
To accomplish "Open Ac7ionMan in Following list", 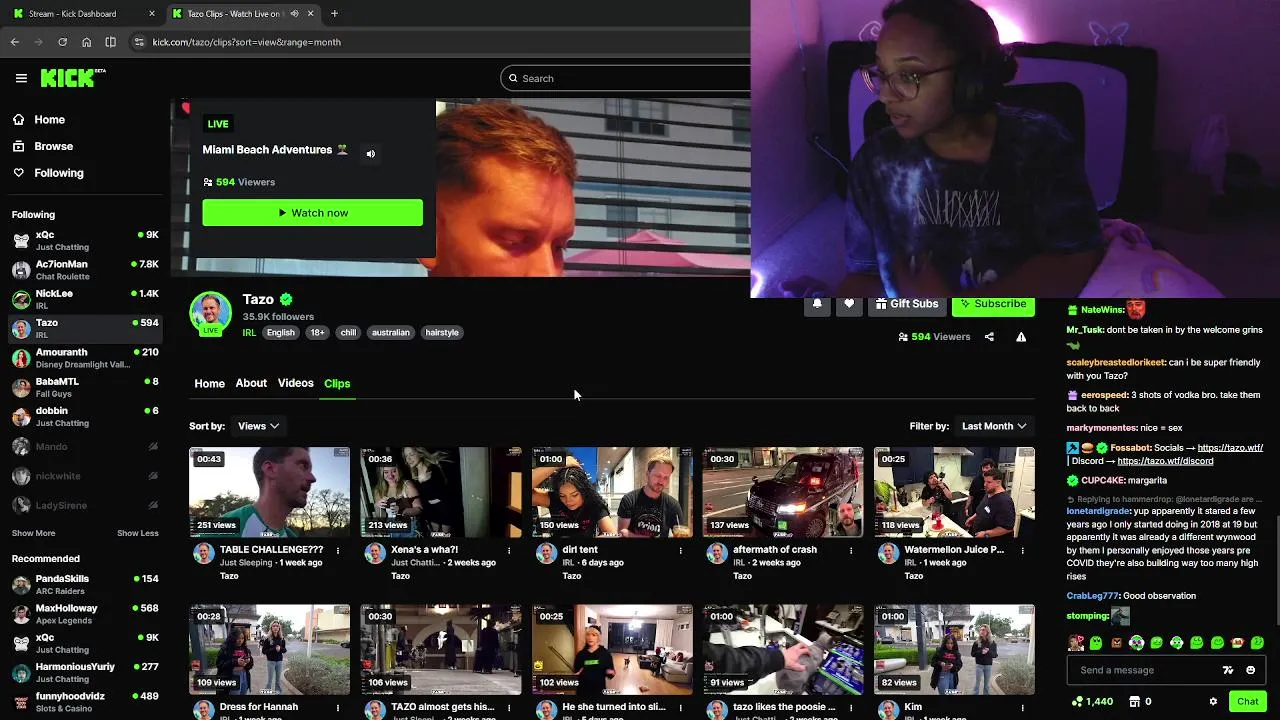I will 85,270.
